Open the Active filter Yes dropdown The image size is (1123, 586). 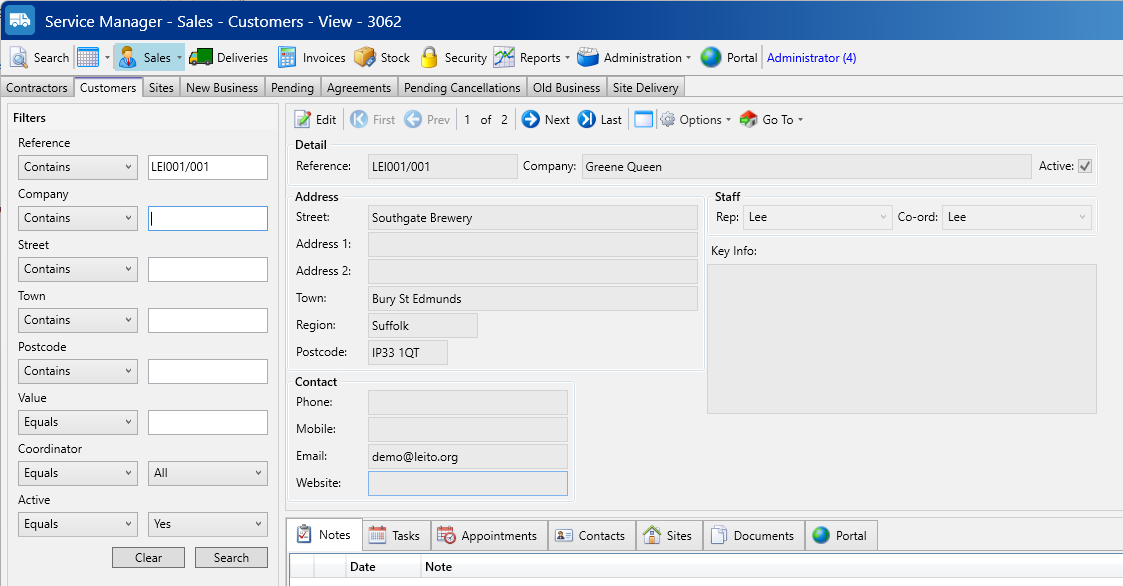(x=208, y=524)
